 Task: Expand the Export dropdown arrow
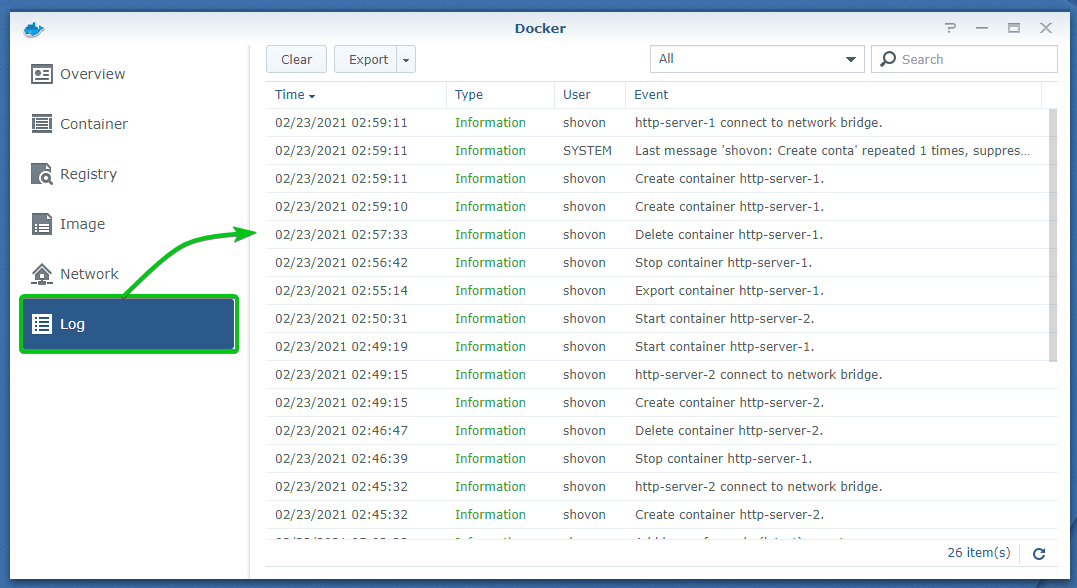406,60
